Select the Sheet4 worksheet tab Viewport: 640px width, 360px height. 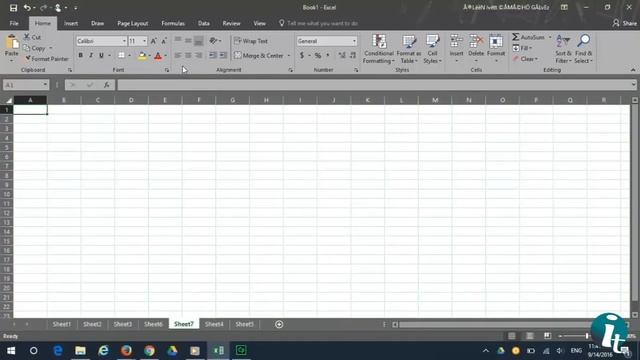[x=214, y=324]
